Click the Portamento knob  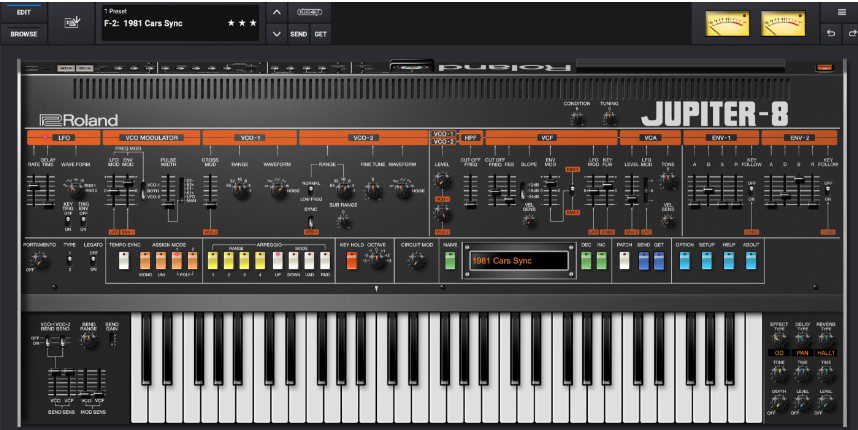click(x=39, y=261)
